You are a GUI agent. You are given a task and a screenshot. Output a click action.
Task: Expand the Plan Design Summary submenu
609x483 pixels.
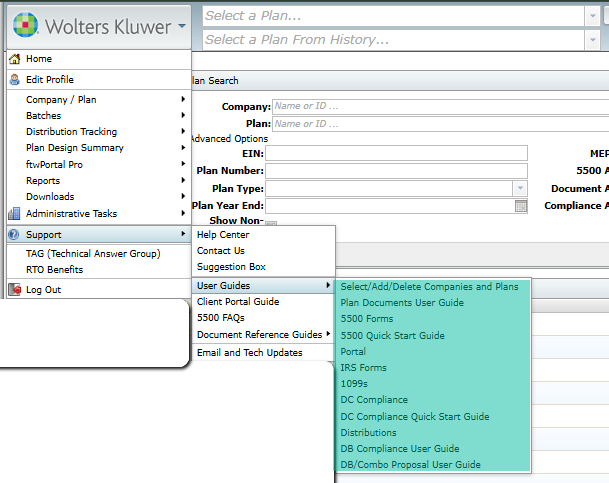coord(99,148)
